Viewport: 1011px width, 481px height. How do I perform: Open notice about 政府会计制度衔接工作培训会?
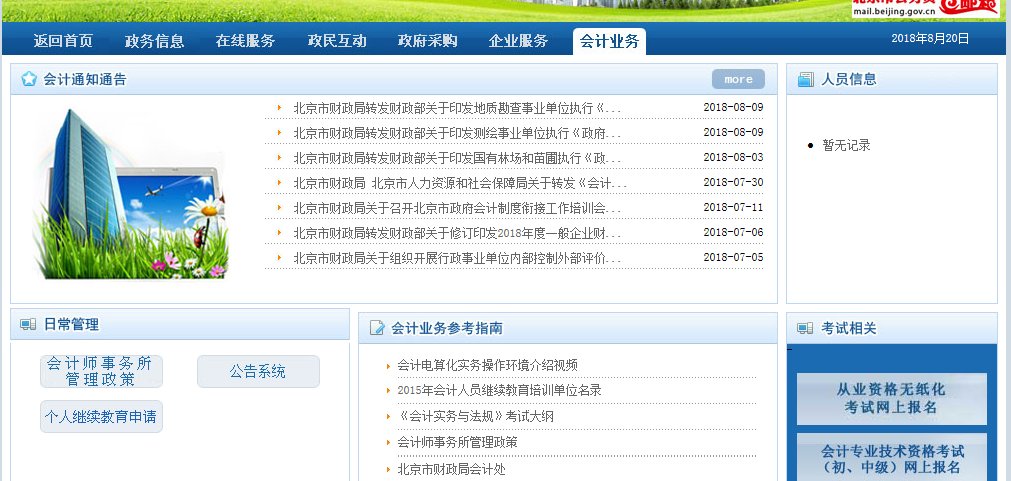pyautogui.click(x=457, y=208)
